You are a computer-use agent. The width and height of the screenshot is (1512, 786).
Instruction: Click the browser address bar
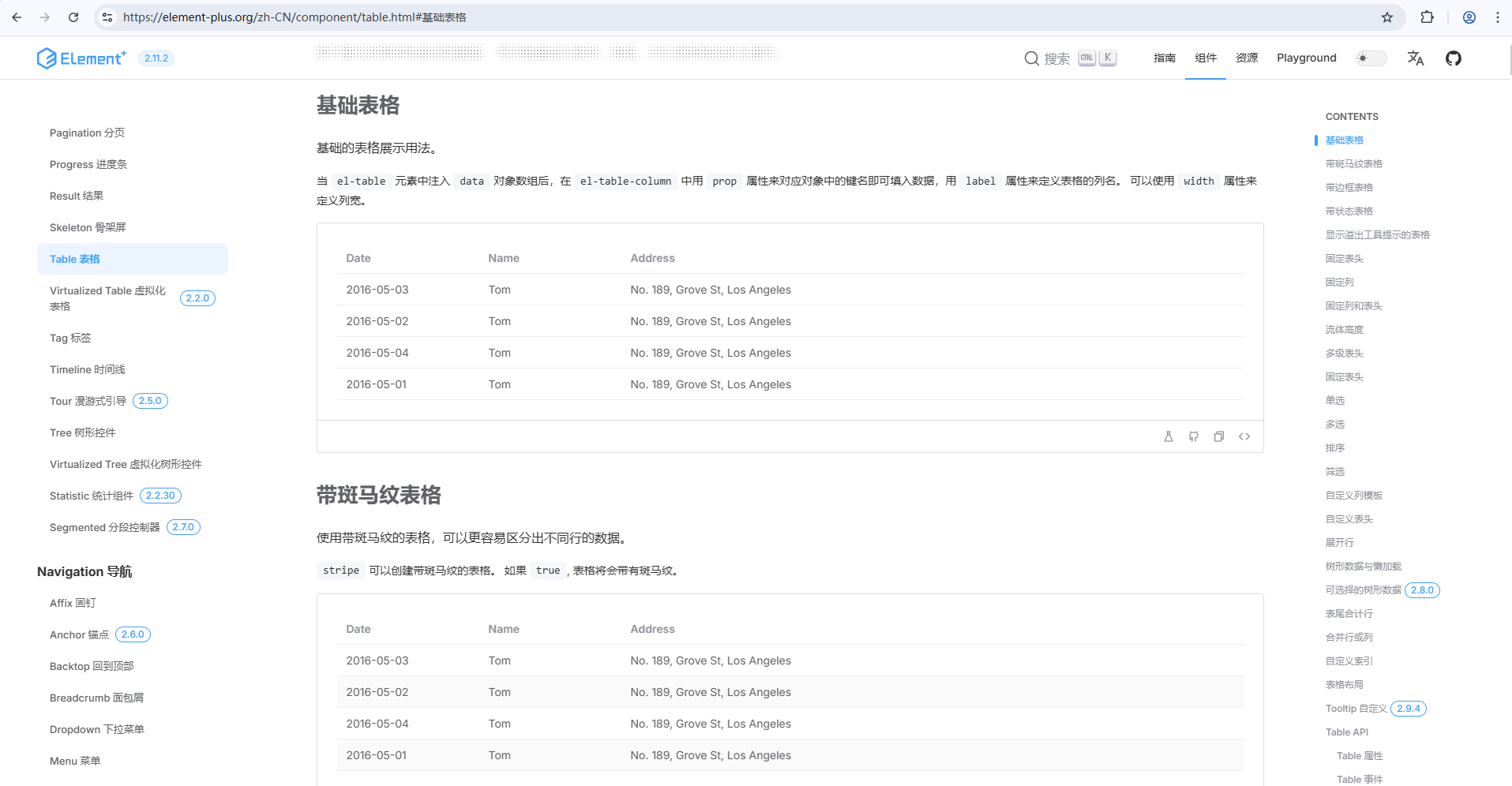click(316, 17)
